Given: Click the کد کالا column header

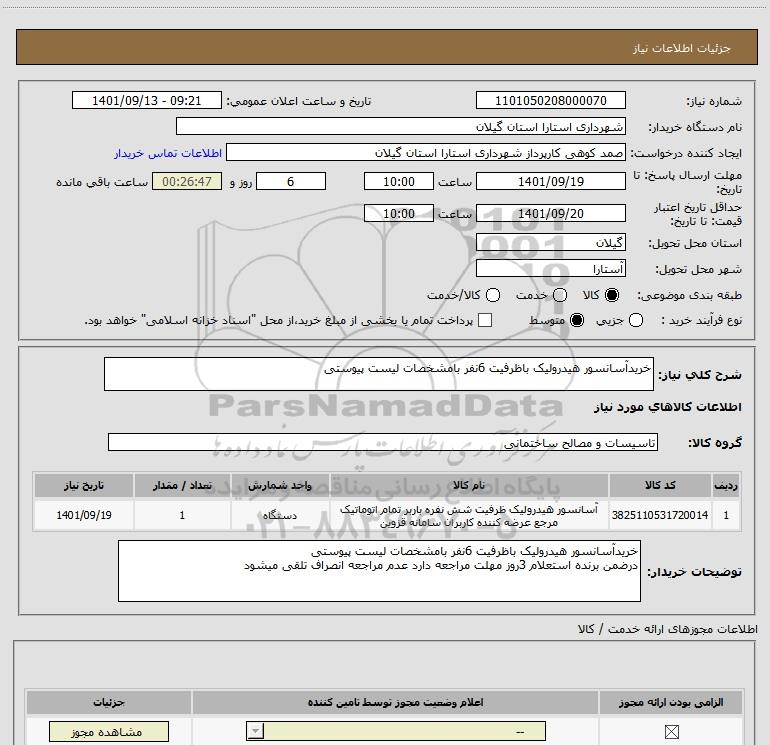Looking at the screenshot, I should [660, 485].
